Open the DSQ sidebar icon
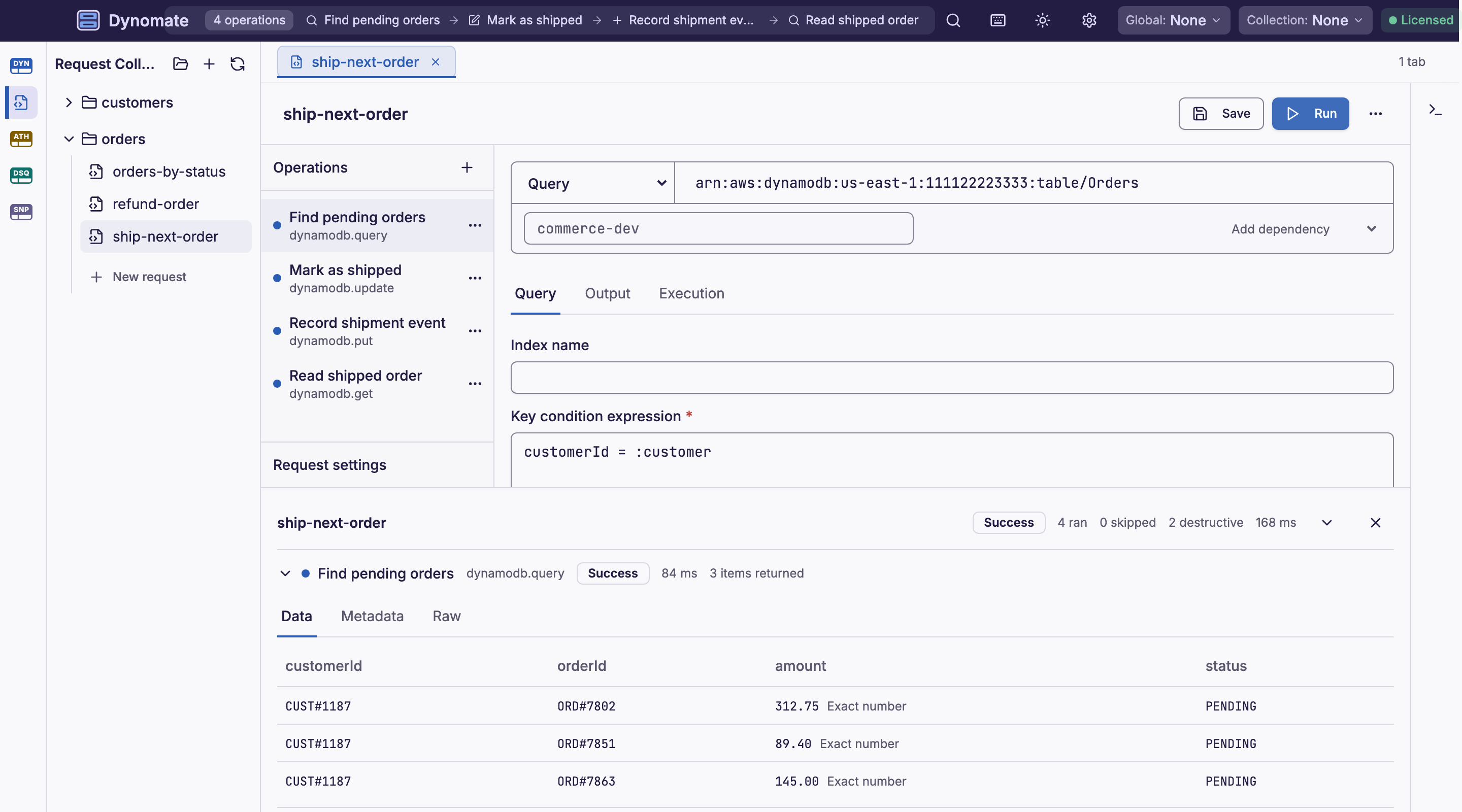 pyautogui.click(x=21, y=175)
